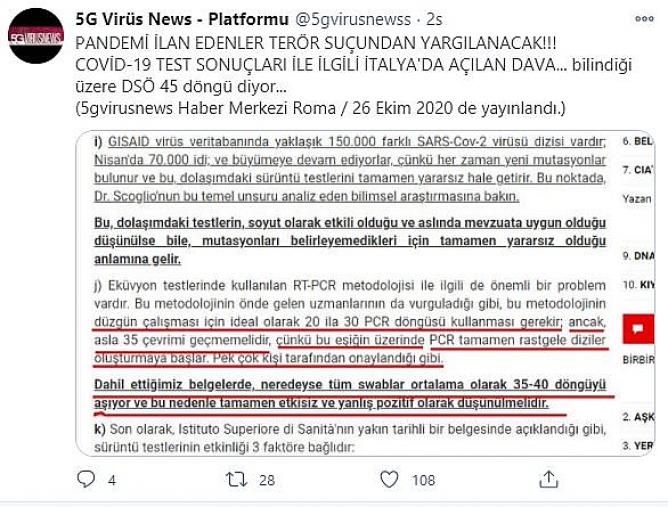Select sidebar item 9. DNA
668x507 pixels.
(638, 256)
